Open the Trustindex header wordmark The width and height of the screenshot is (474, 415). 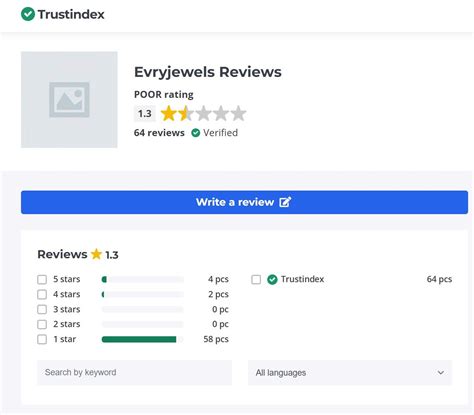pos(71,14)
